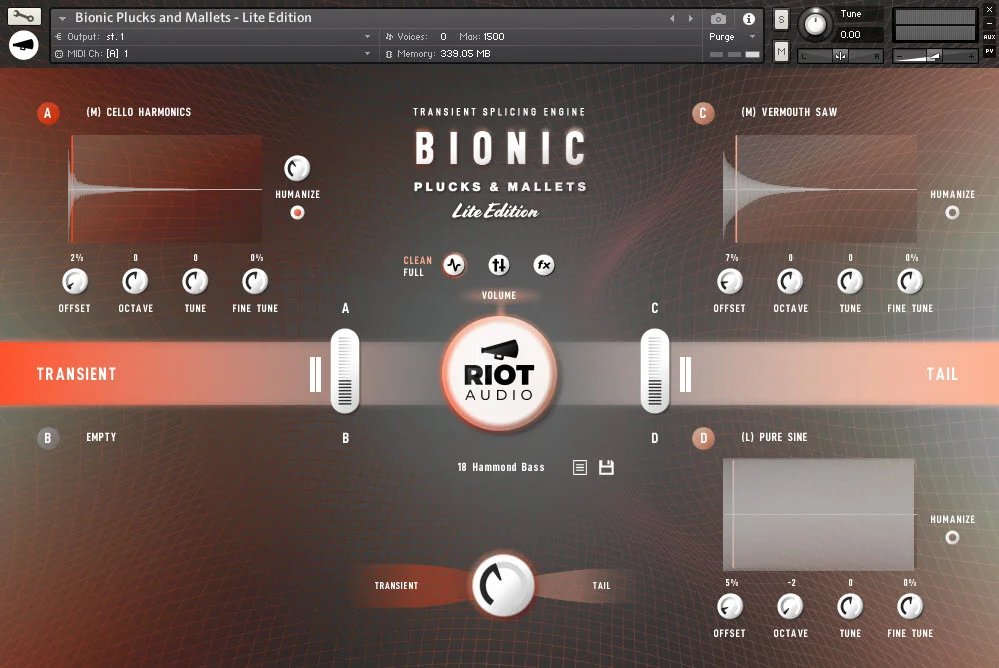Toggle the AUX sends display

point(989,37)
